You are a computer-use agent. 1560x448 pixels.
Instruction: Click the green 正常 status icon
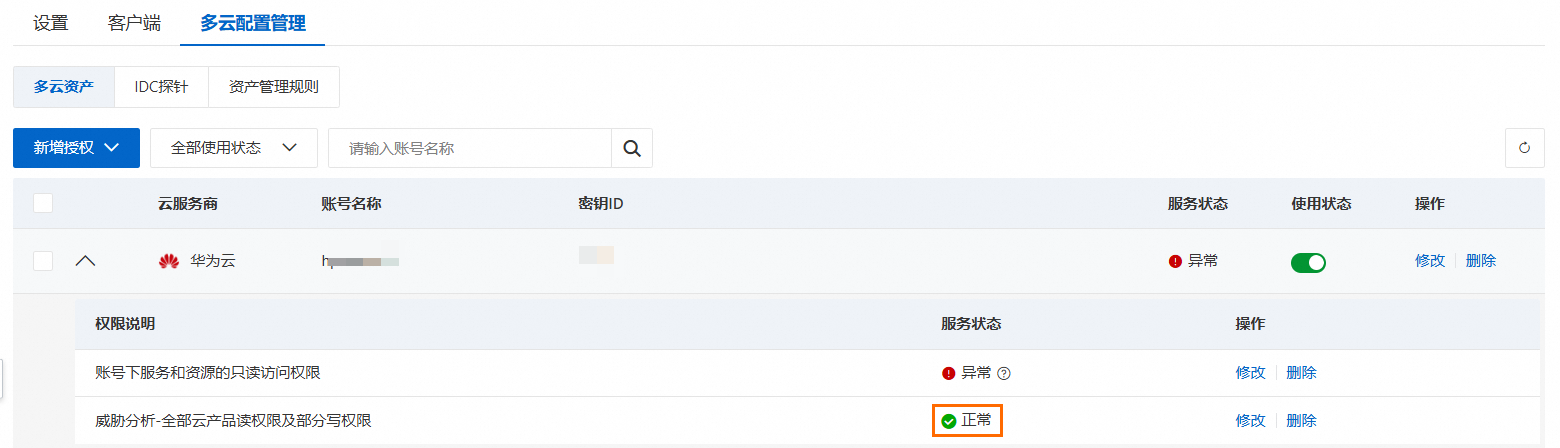coord(949,421)
